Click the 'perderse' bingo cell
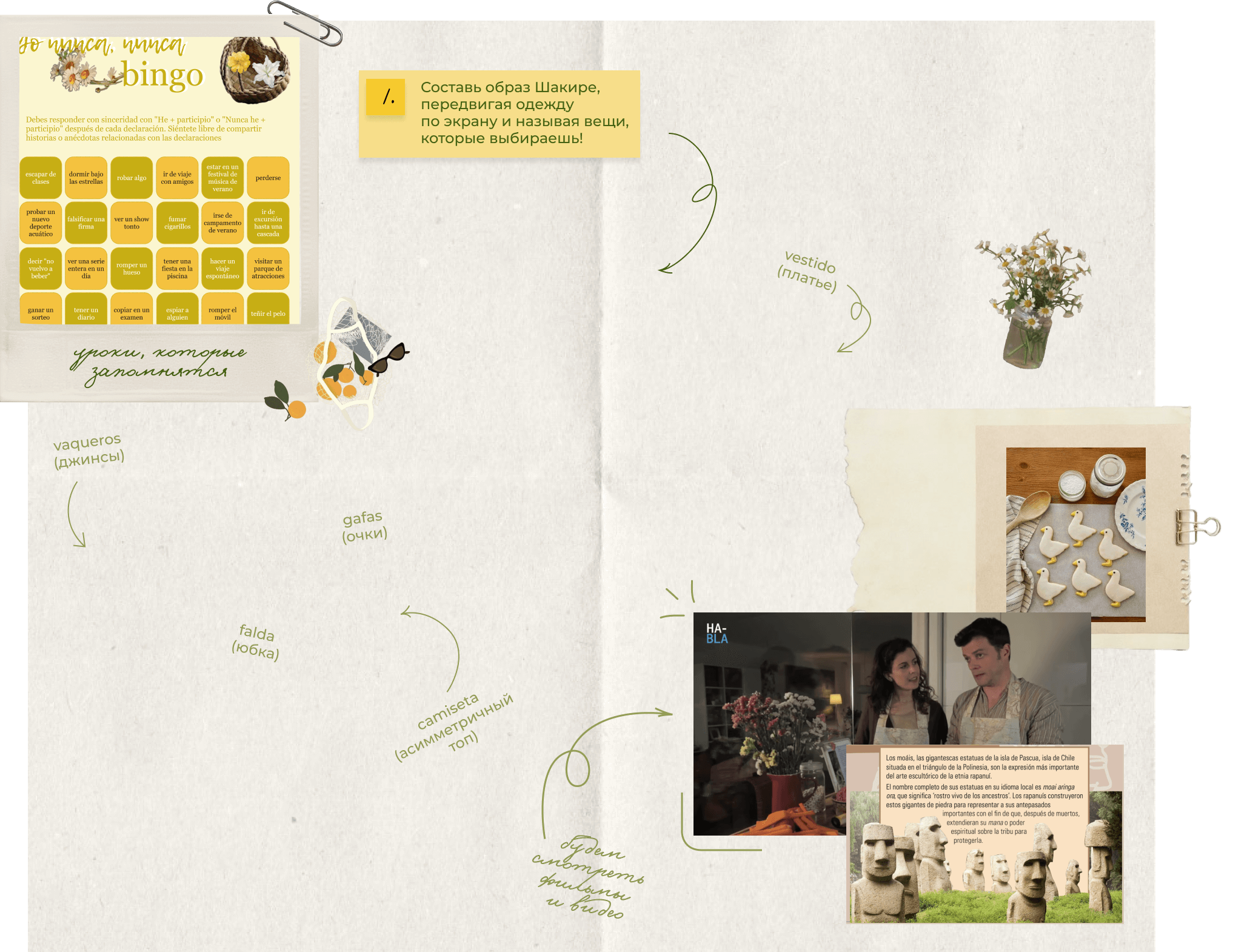This screenshot has height=952, width=1250. [x=268, y=178]
